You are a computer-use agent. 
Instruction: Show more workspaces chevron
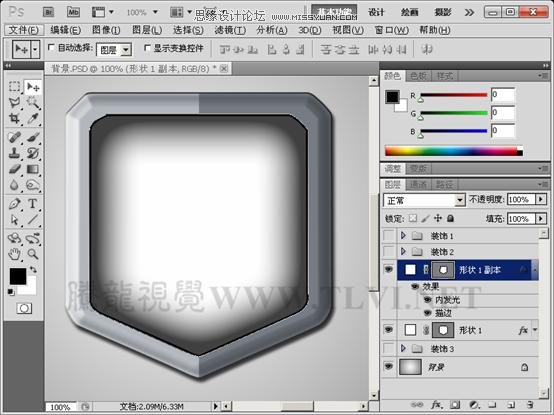[469, 13]
